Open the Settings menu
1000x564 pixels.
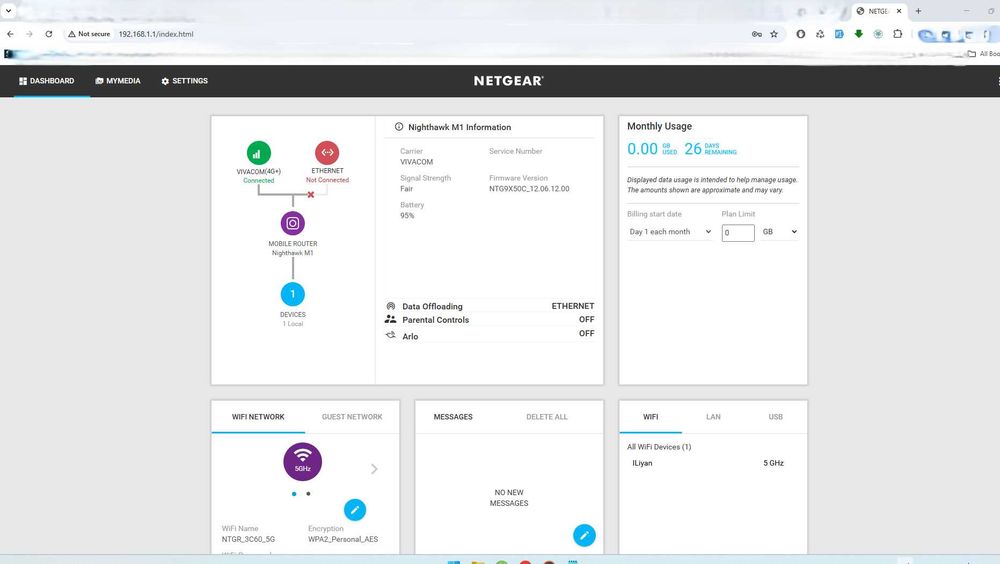(184, 81)
